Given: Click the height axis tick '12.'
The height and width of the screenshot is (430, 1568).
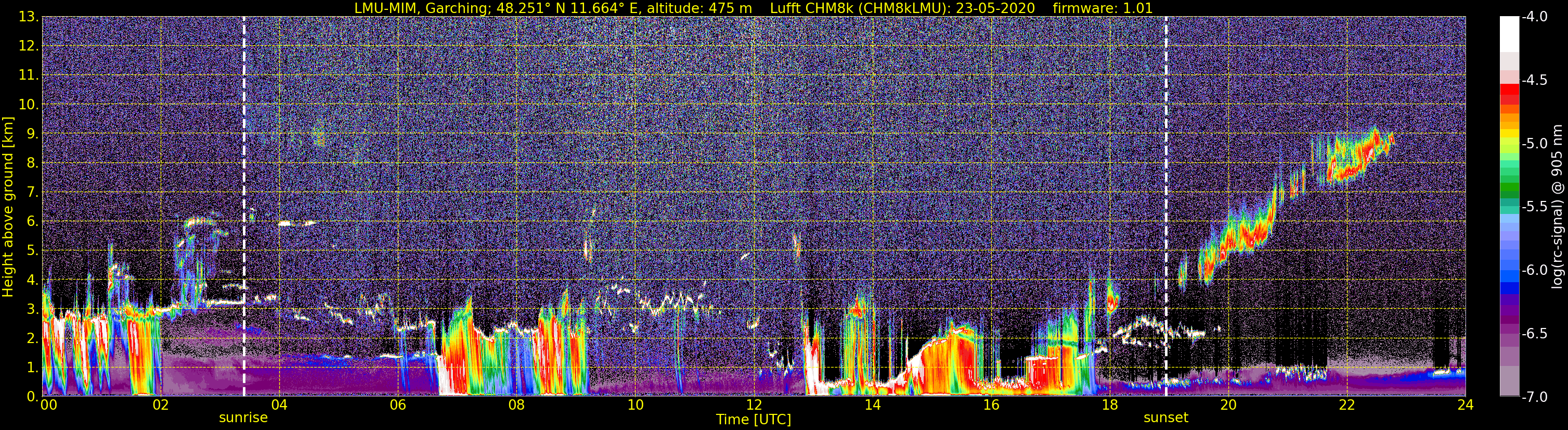Looking at the screenshot, I should 29,46.
